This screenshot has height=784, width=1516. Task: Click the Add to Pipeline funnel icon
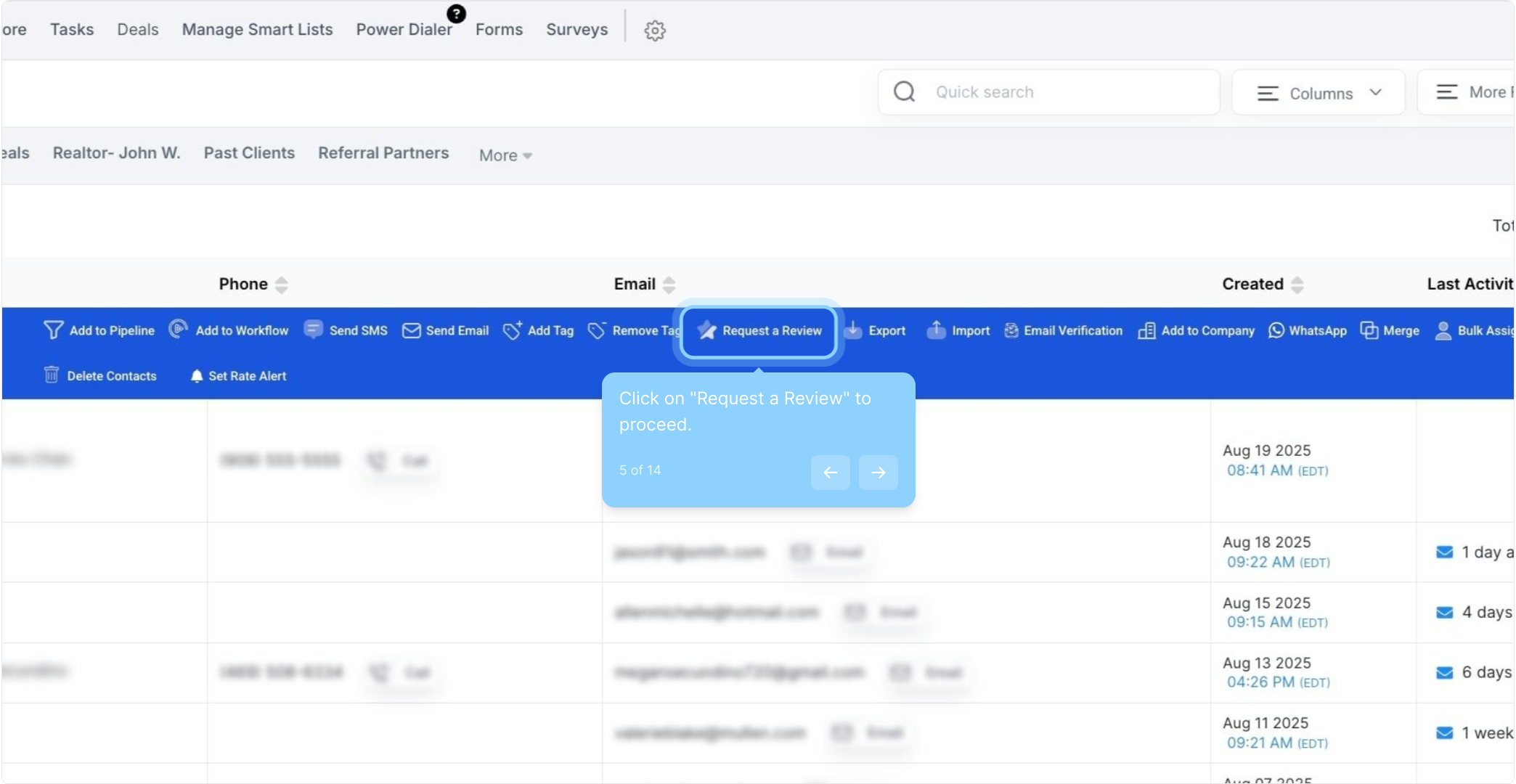coord(53,330)
